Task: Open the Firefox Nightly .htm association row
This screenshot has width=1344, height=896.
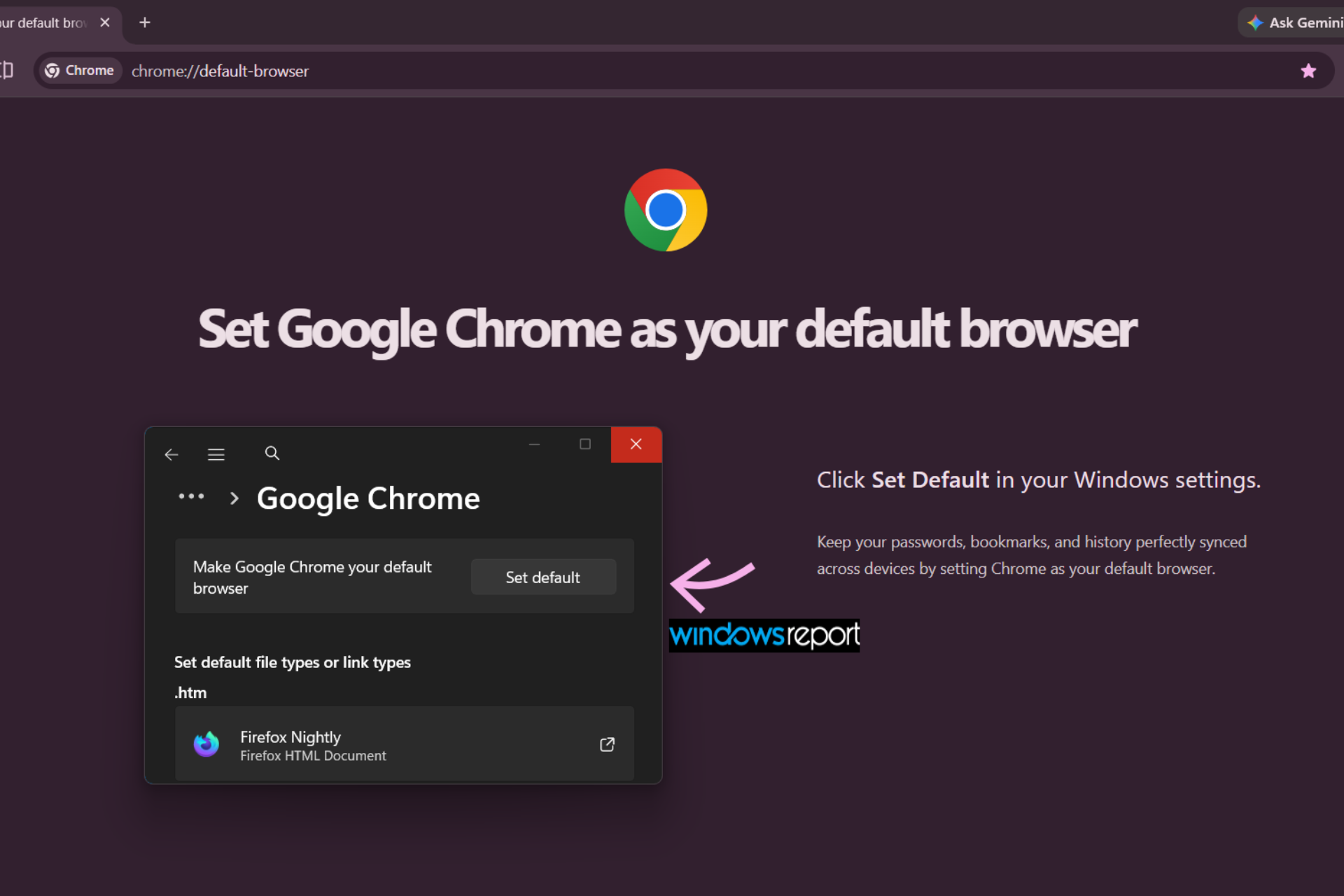Action: [405, 743]
